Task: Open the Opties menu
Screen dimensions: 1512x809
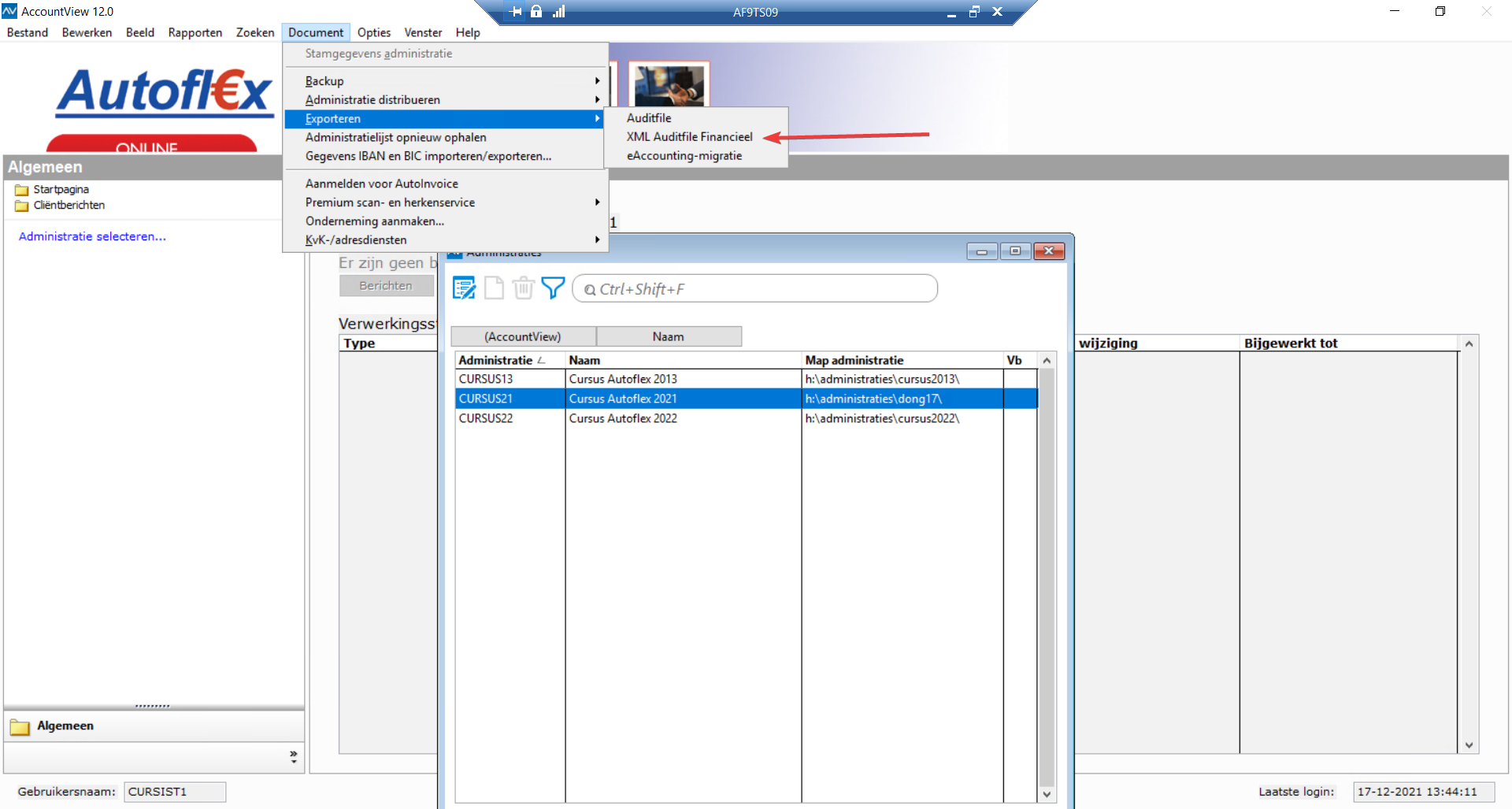Action: [374, 32]
